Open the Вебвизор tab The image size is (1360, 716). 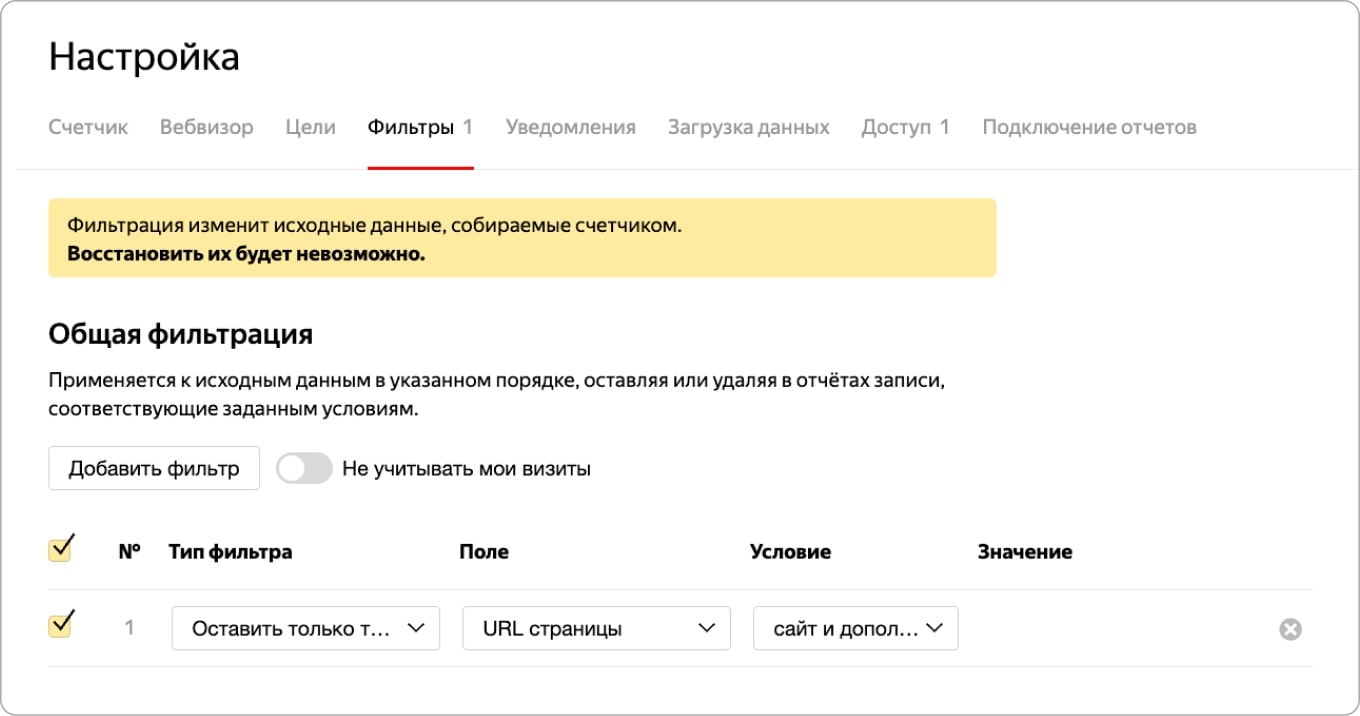(x=207, y=127)
